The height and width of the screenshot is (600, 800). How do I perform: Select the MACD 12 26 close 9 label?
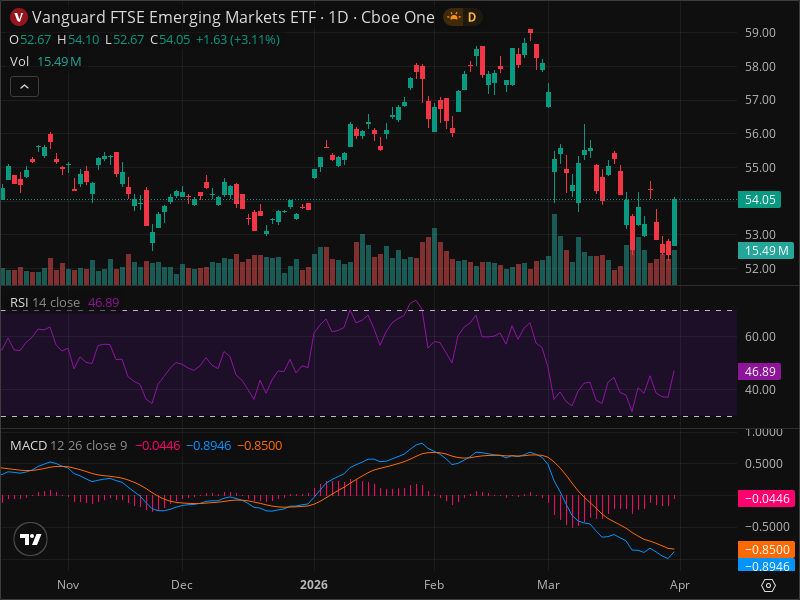coord(68,445)
